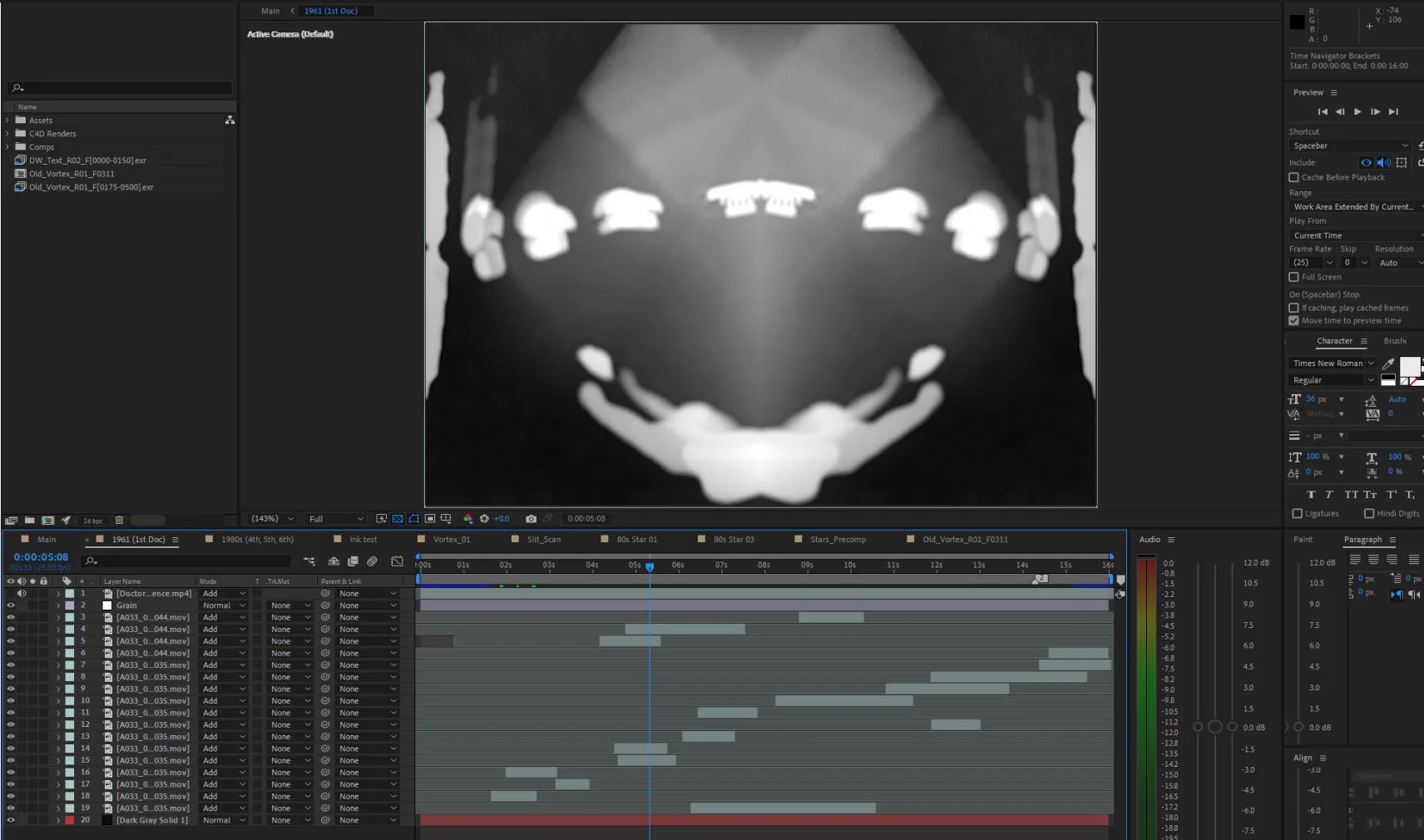Switch to Brushes panel tab
1424x840 pixels.
click(x=1395, y=341)
